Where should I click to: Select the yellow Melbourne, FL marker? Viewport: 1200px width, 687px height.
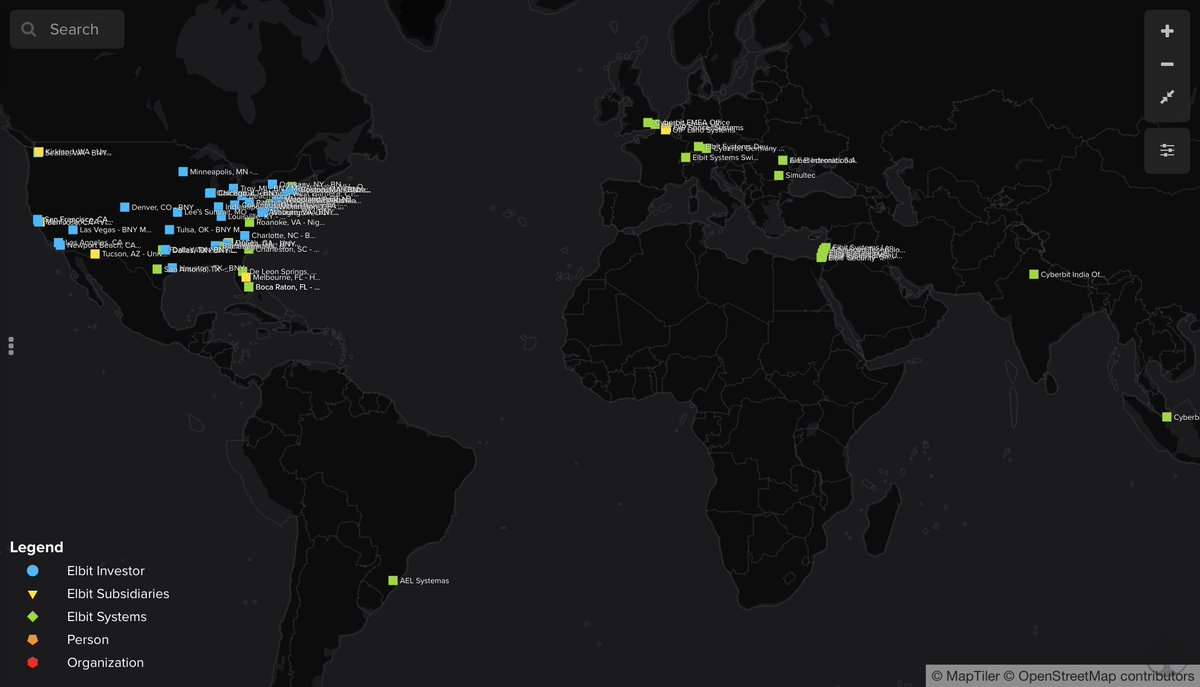click(x=246, y=277)
